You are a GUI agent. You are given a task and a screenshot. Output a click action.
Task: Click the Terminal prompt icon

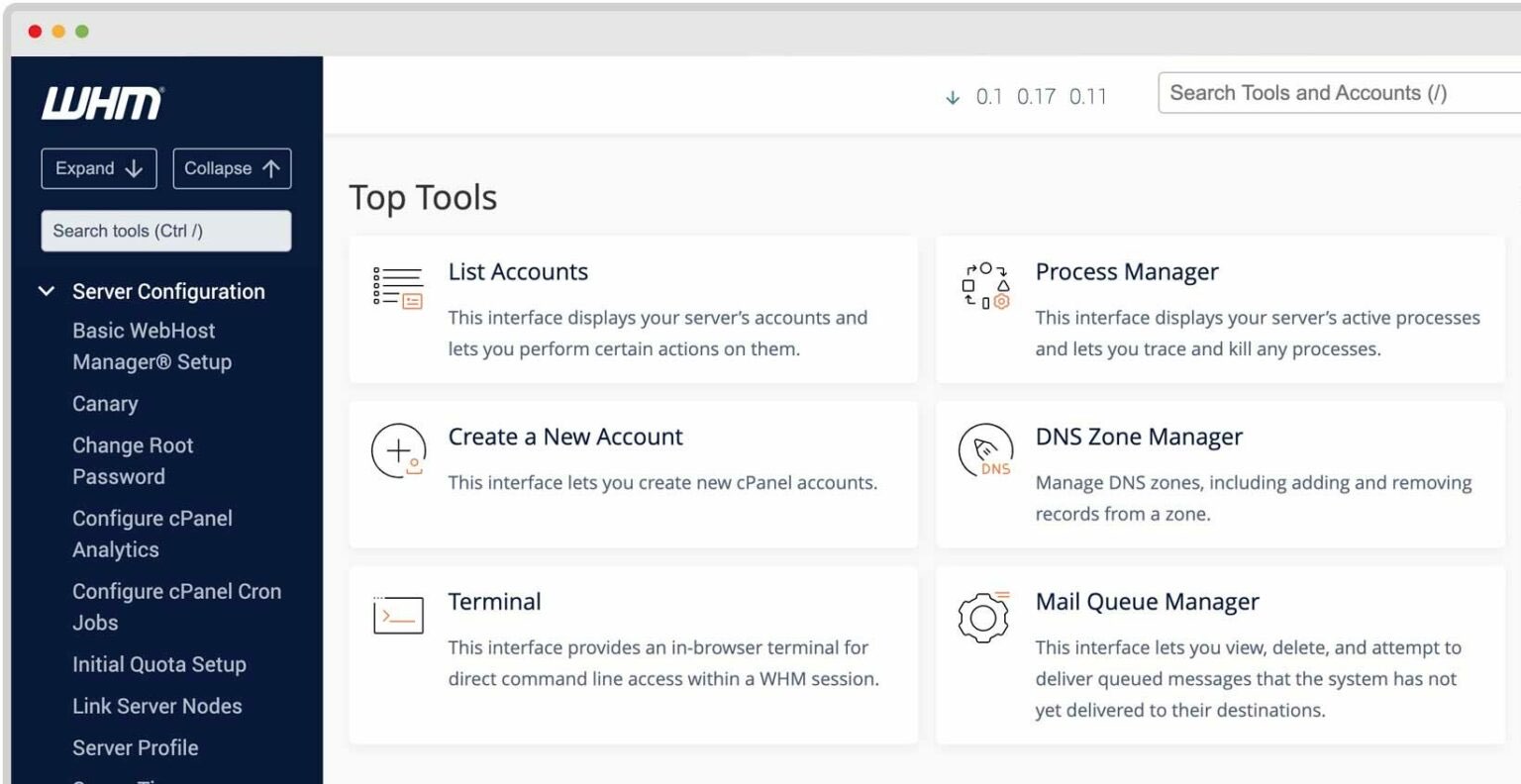pyautogui.click(x=396, y=615)
